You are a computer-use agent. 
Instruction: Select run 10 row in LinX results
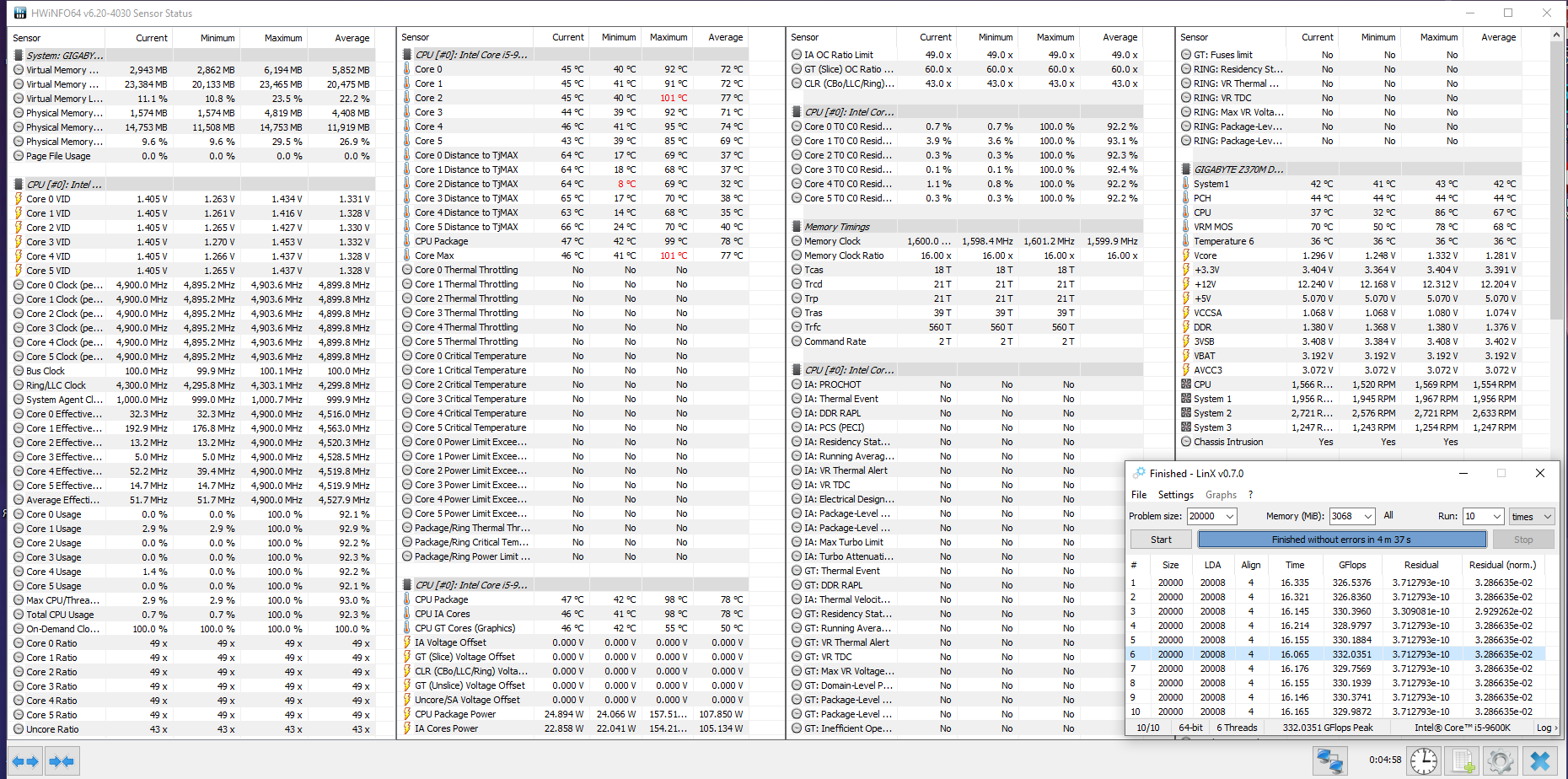point(1337,712)
